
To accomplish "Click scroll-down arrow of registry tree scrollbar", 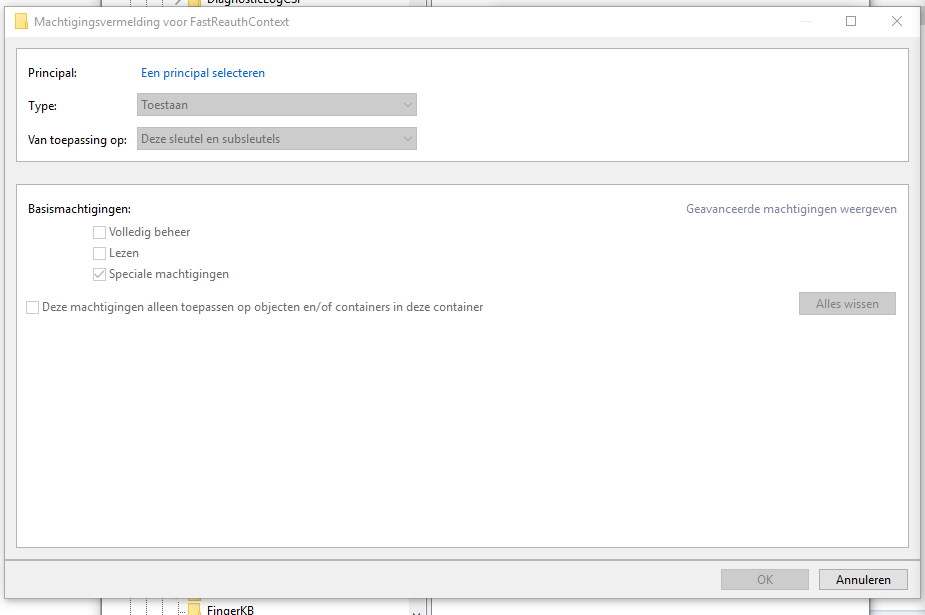I will 416,612.
